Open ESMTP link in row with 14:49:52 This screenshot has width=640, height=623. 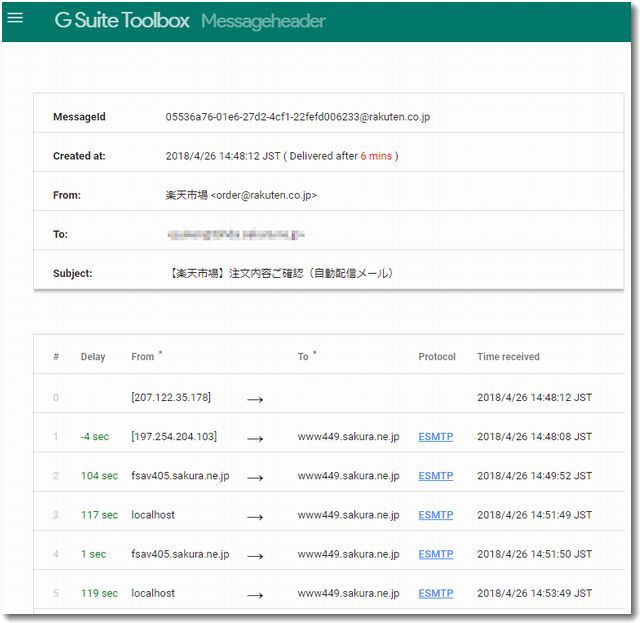pos(436,476)
